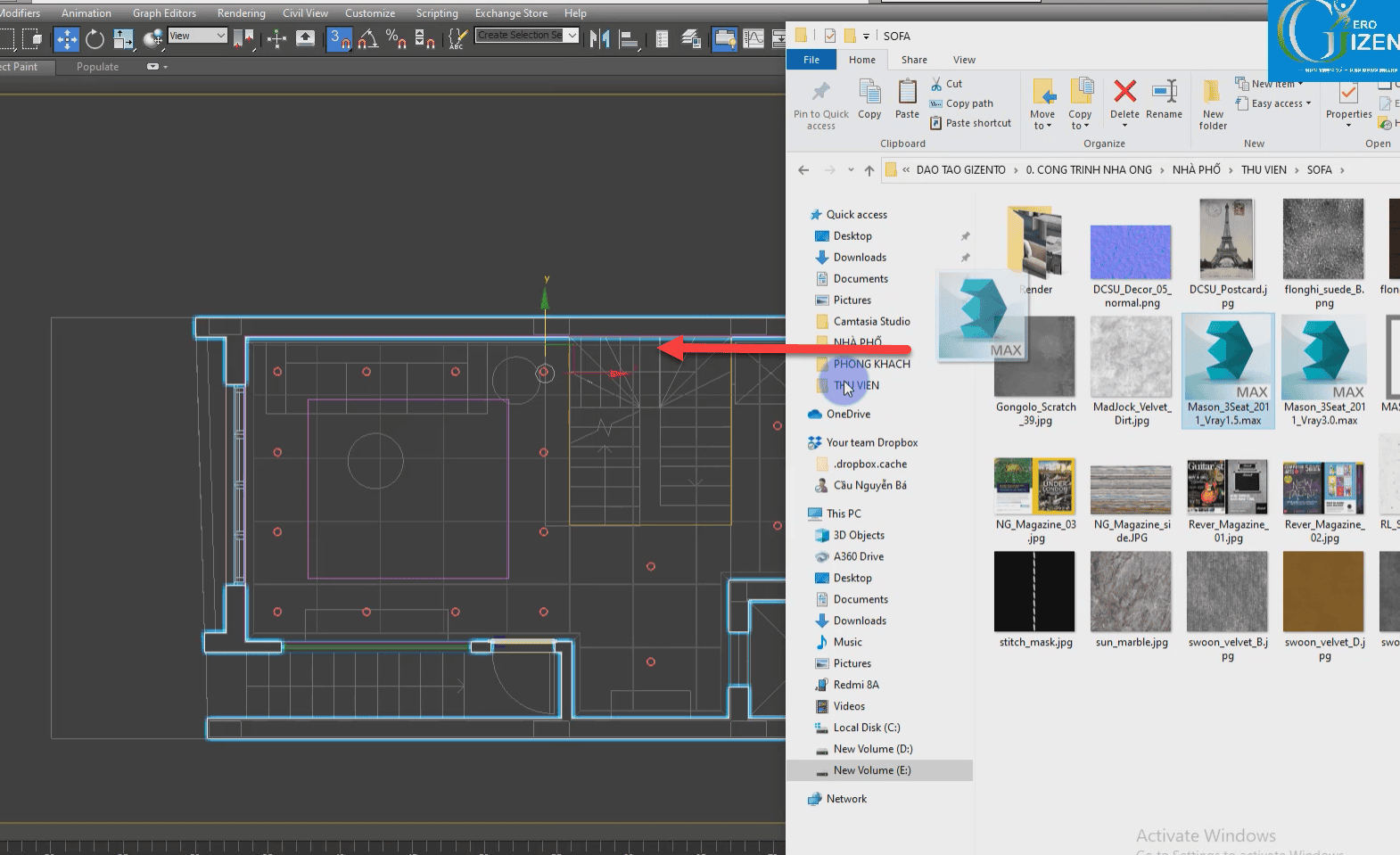
Task: Switch to the Populate ribbon tab
Action: 97,67
